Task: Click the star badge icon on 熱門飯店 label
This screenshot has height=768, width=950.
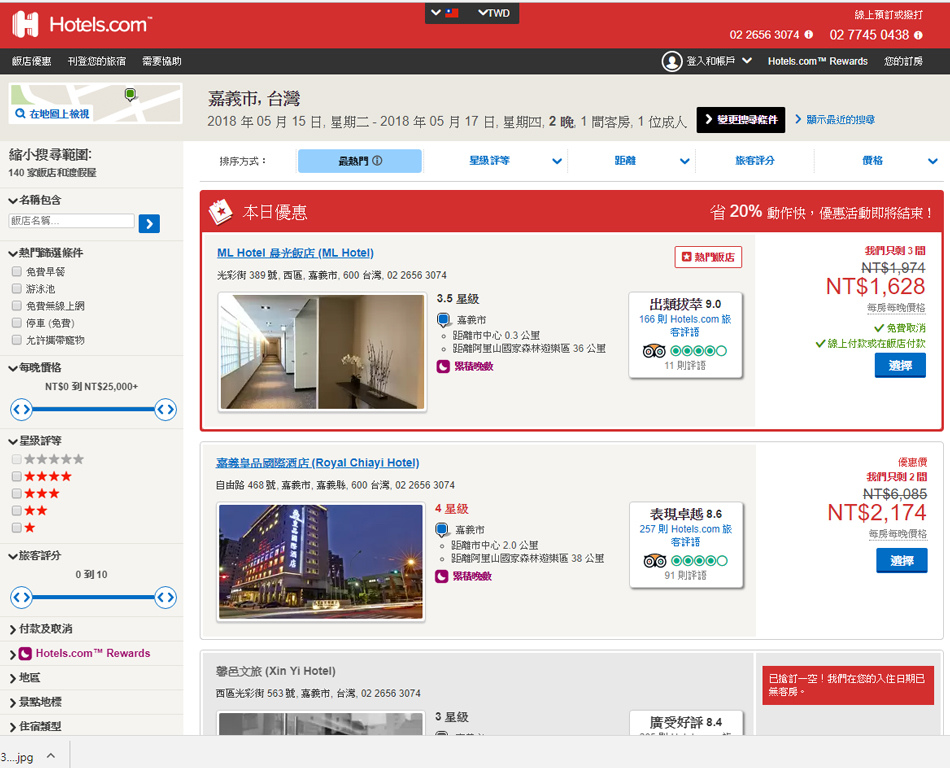Action: pos(686,257)
